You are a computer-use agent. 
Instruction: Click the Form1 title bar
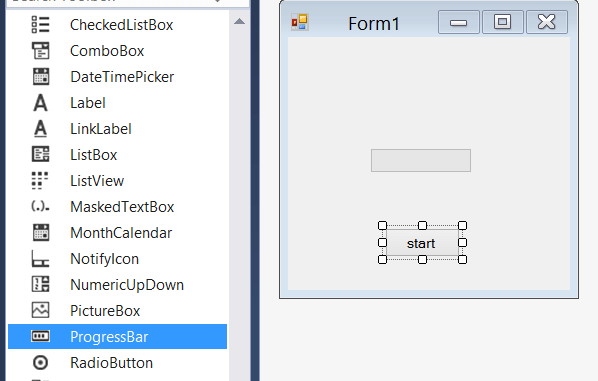tap(374, 23)
